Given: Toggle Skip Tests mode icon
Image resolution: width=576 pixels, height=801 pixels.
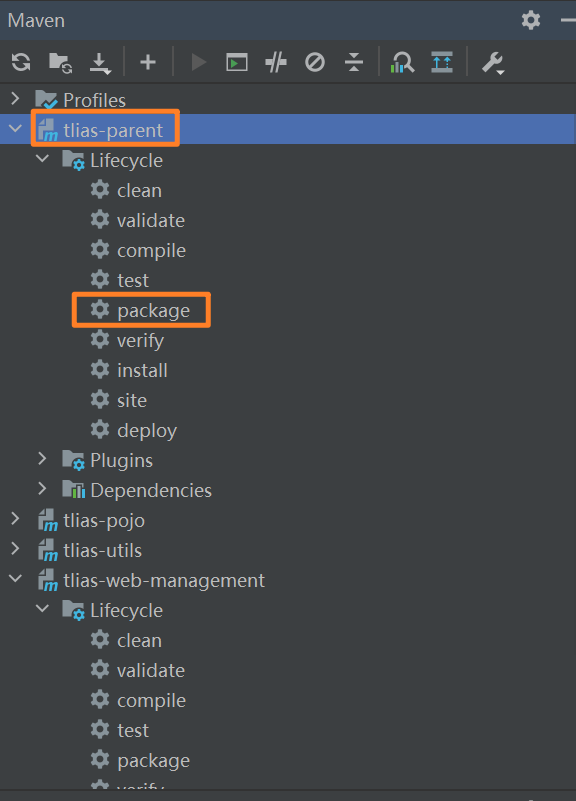Looking at the screenshot, I should 315,62.
